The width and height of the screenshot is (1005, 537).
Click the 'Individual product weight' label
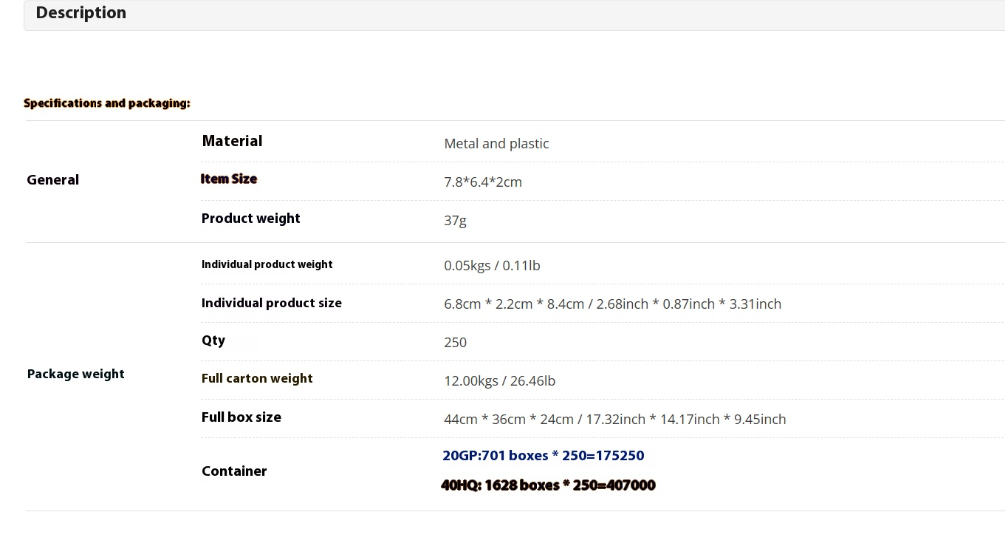pos(267,264)
